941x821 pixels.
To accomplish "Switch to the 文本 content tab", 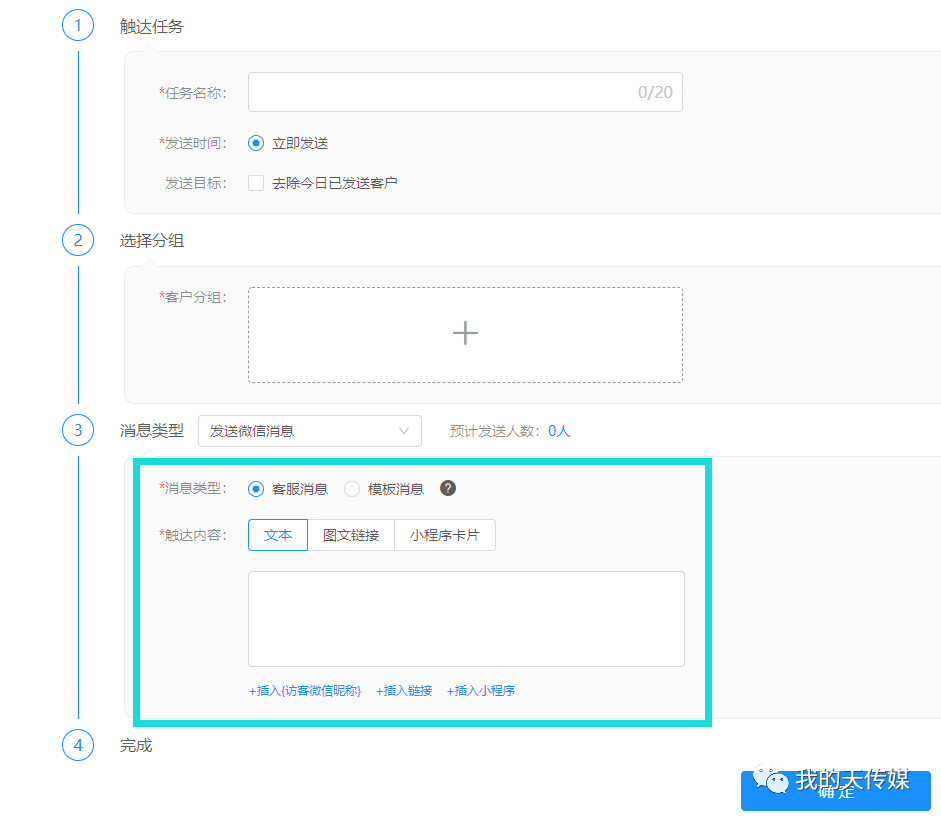I will tap(278, 535).
